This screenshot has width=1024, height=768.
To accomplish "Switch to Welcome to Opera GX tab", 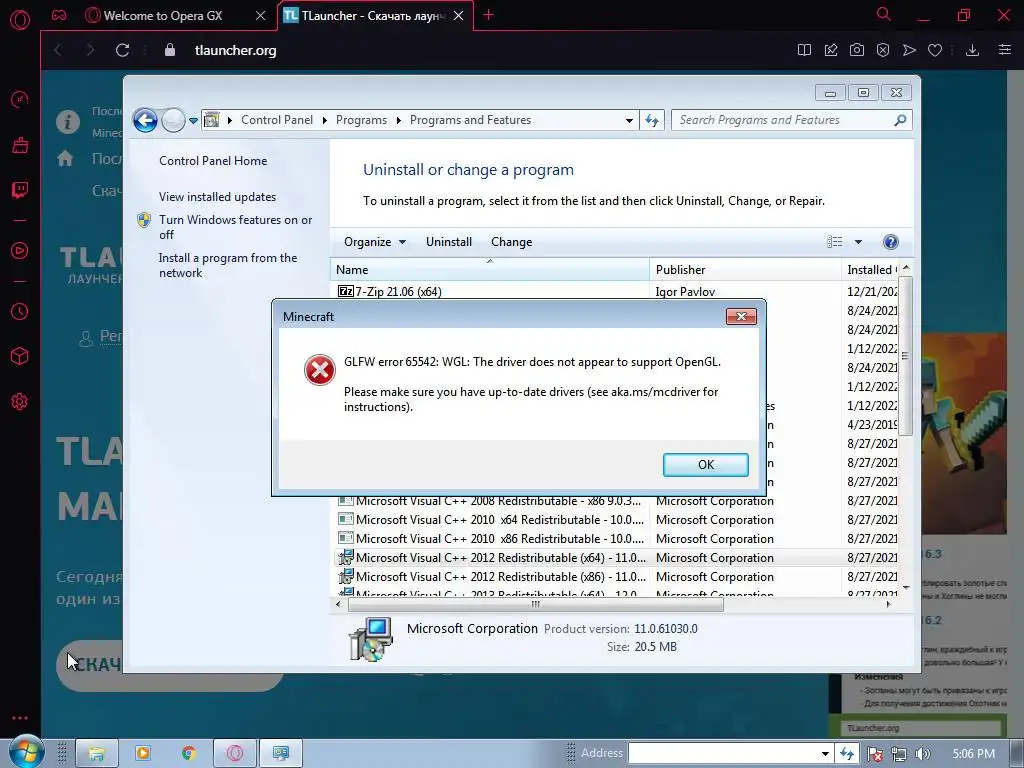I will click(x=163, y=16).
